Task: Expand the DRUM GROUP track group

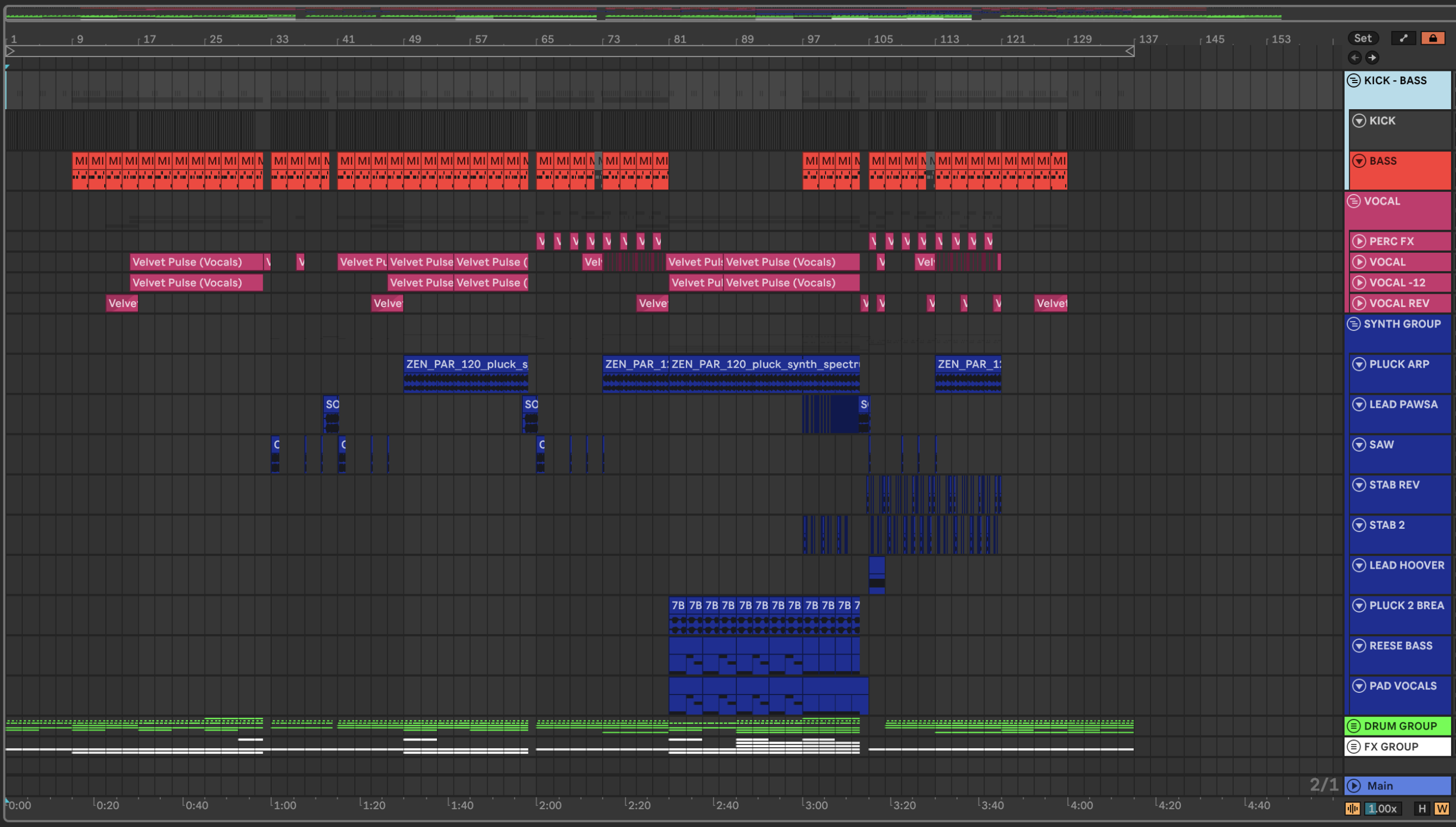Action: (x=1354, y=726)
